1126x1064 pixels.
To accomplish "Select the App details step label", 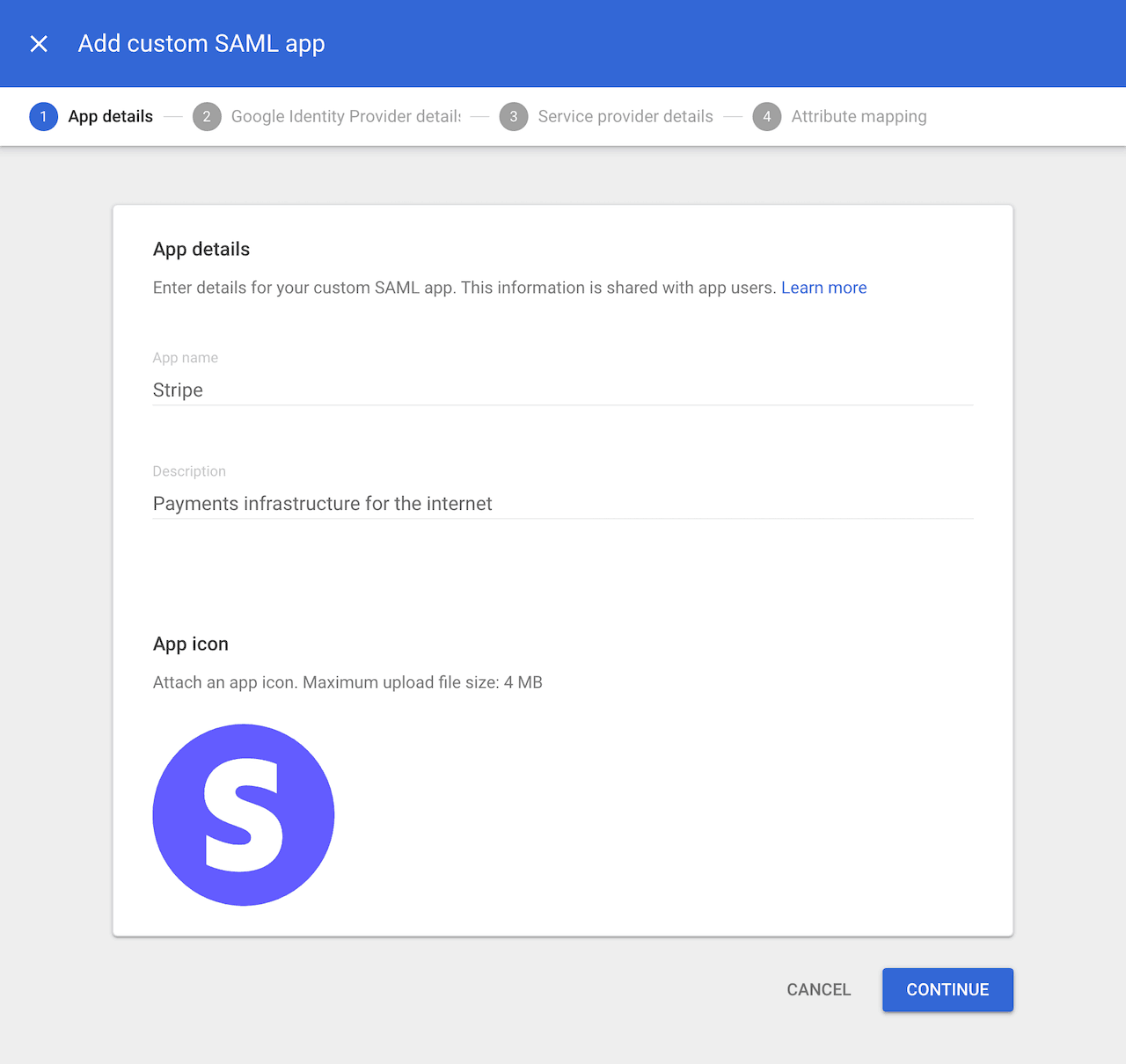I will (111, 116).
